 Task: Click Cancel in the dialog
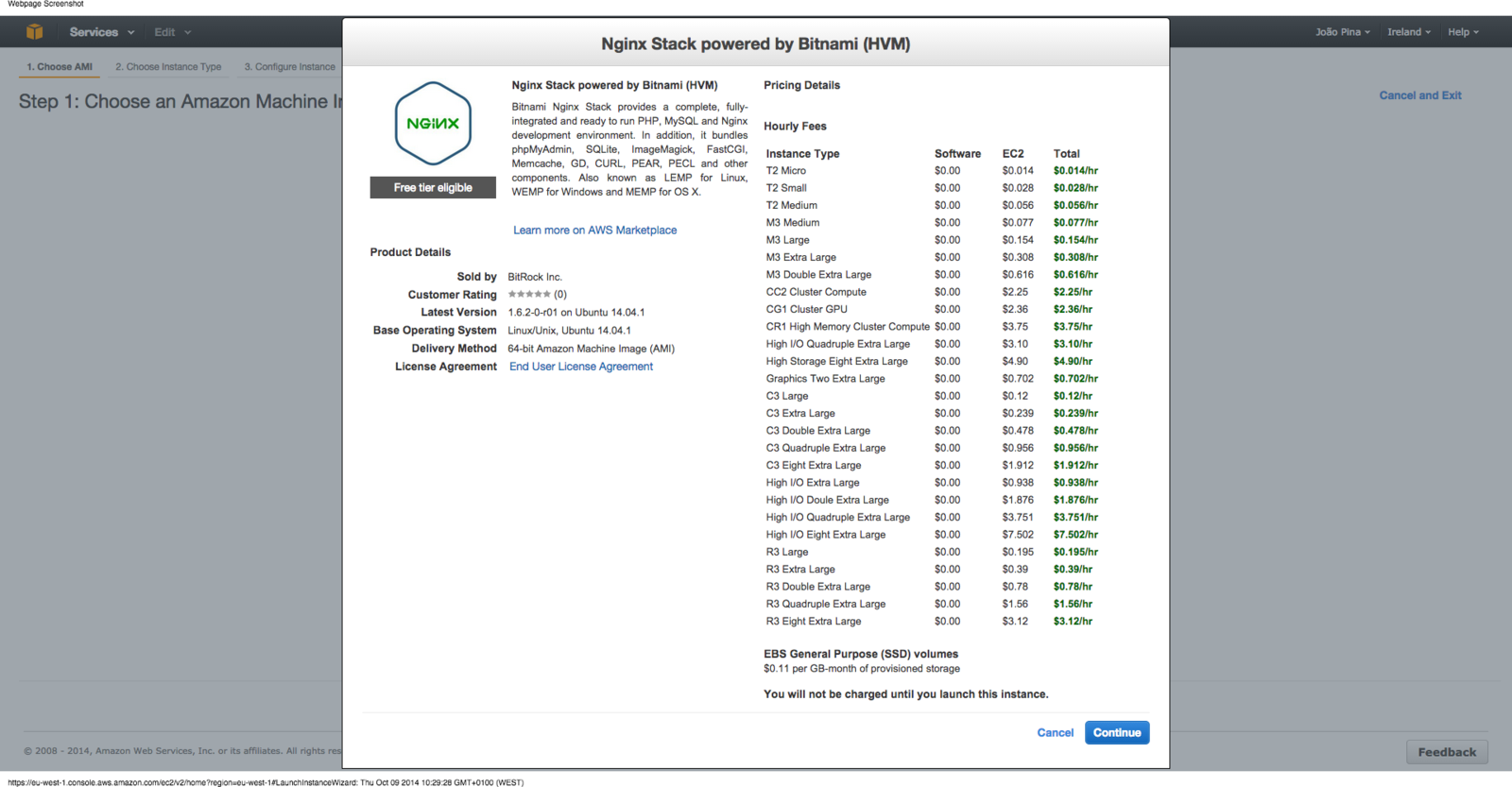coord(1055,732)
